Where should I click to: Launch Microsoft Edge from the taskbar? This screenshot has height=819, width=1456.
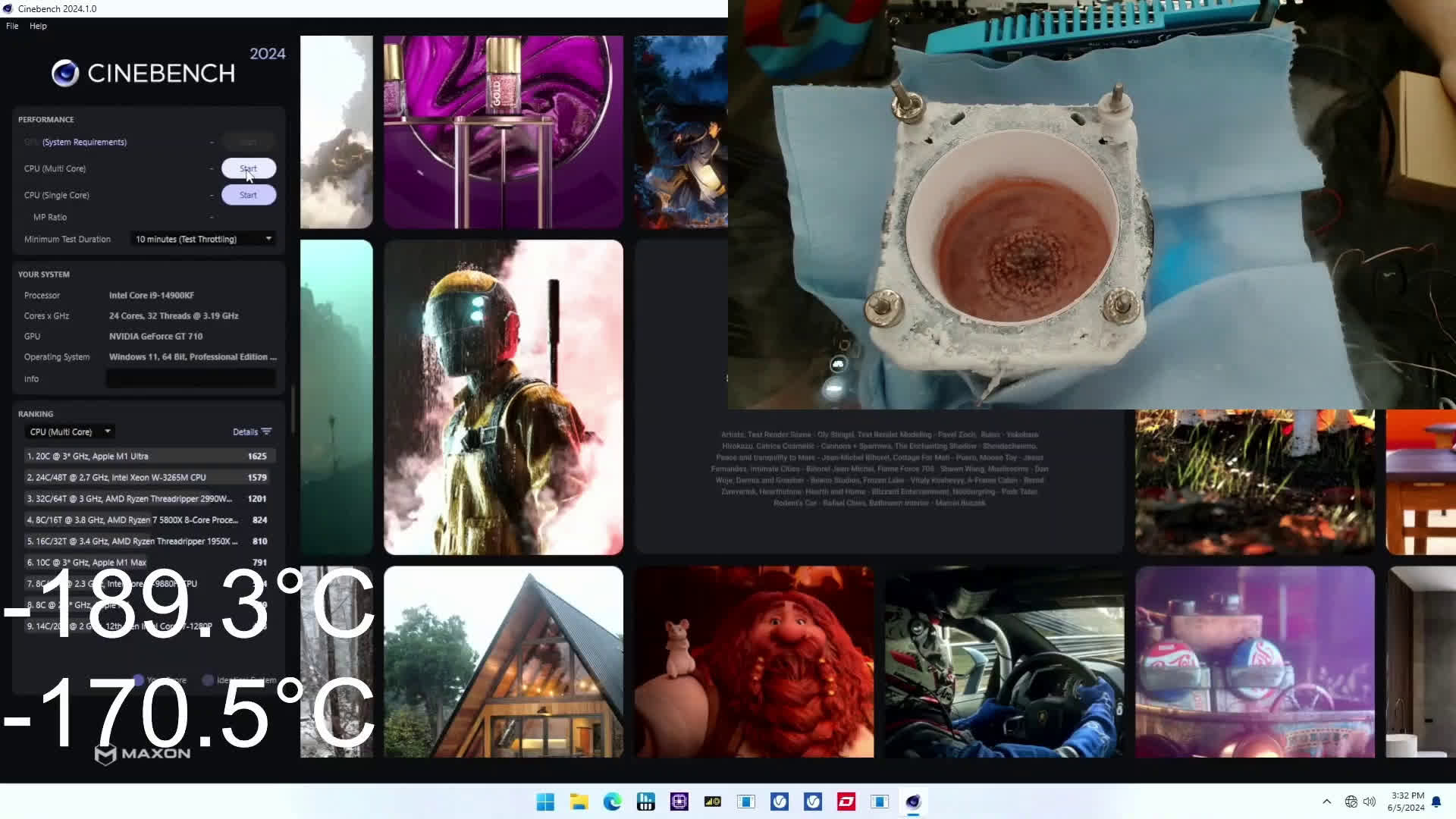pyautogui.click(x=612, y=802)
